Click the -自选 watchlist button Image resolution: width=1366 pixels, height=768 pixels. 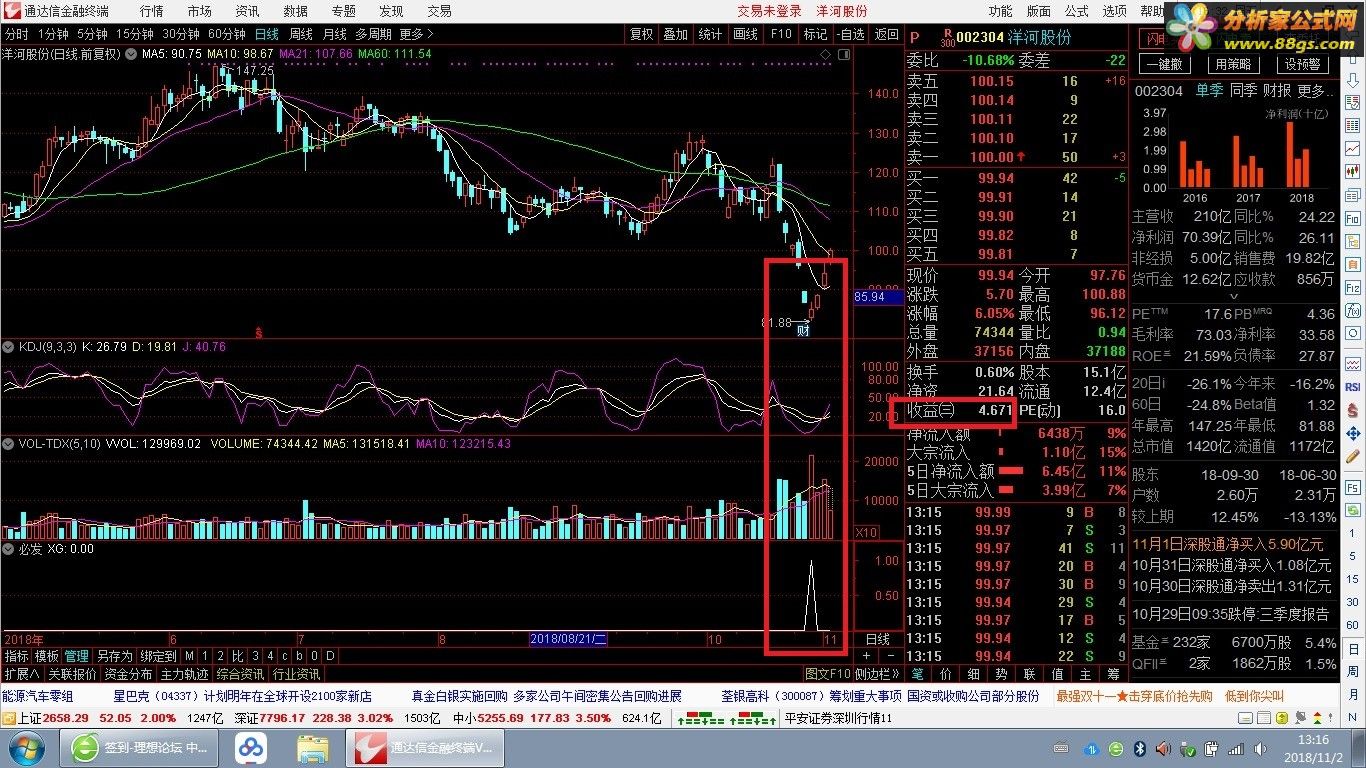pos(851,34)
